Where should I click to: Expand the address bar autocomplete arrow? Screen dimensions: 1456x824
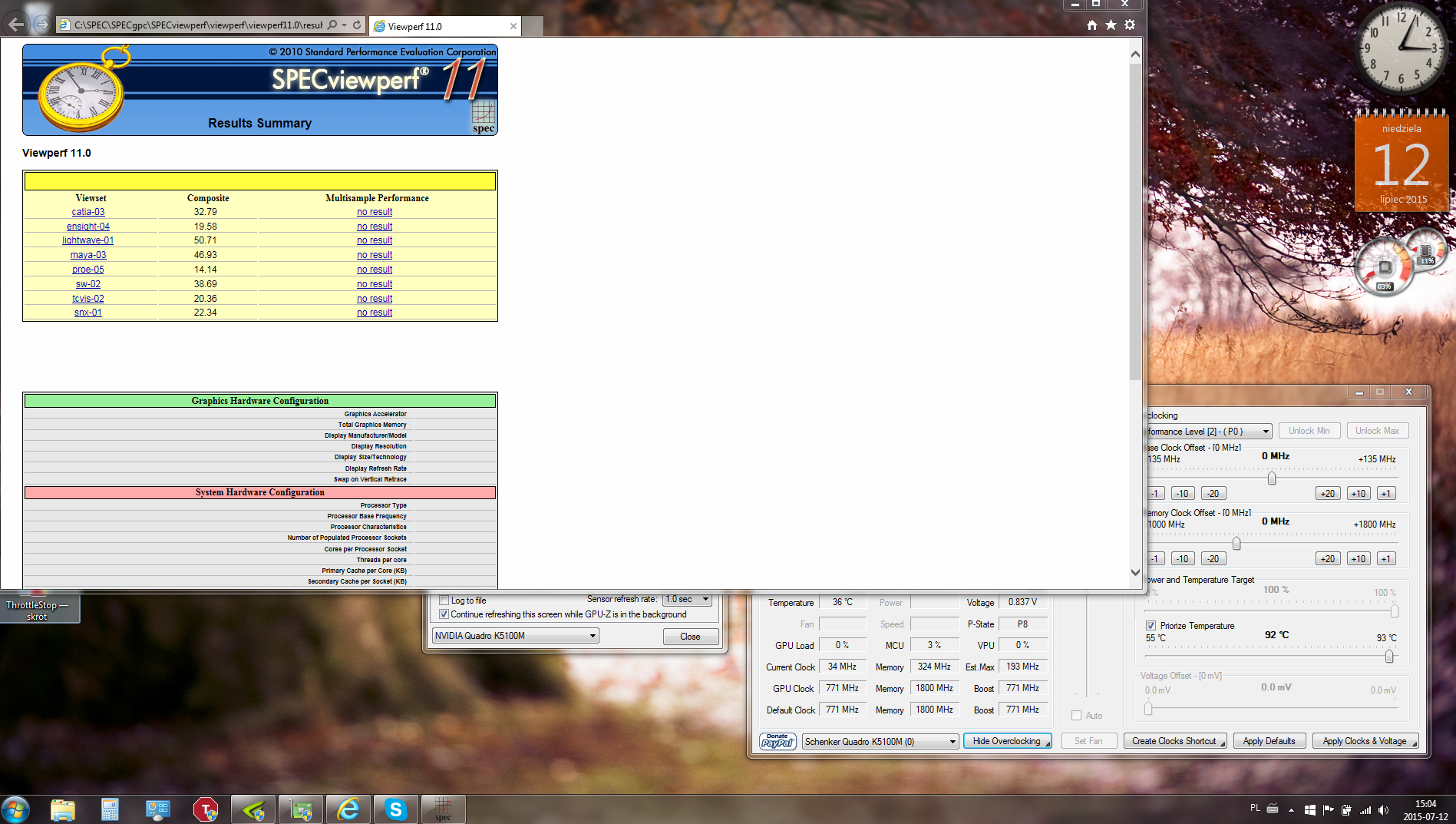pos(345,25)
